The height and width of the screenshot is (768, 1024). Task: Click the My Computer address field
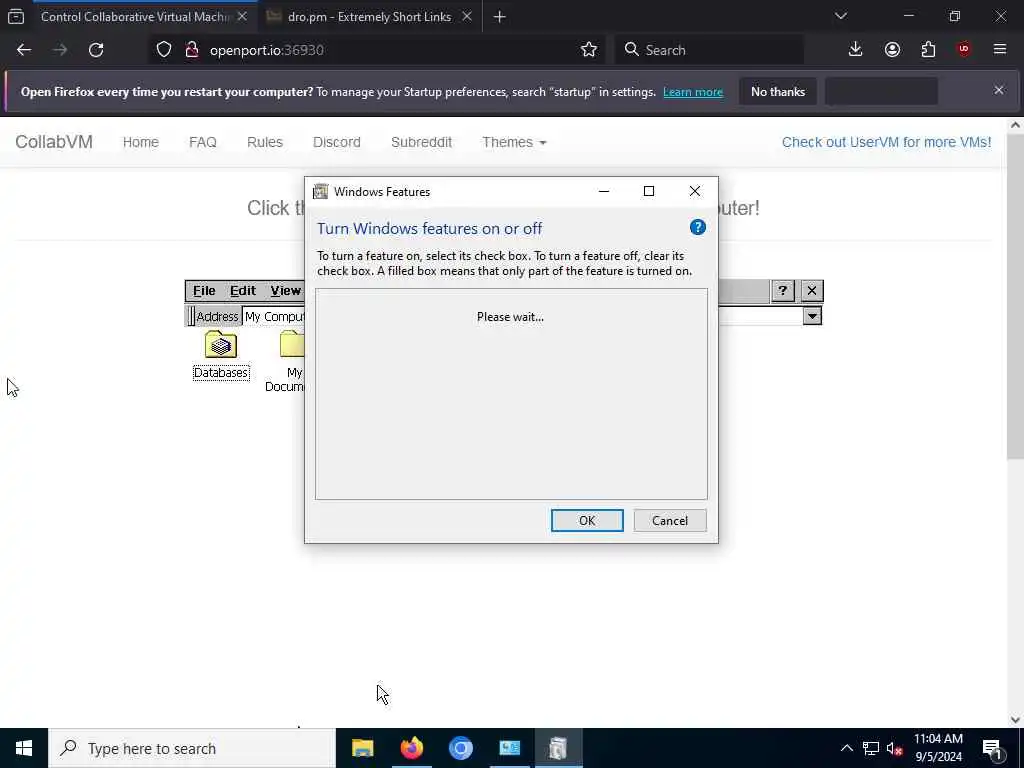(x=274, y=316)
